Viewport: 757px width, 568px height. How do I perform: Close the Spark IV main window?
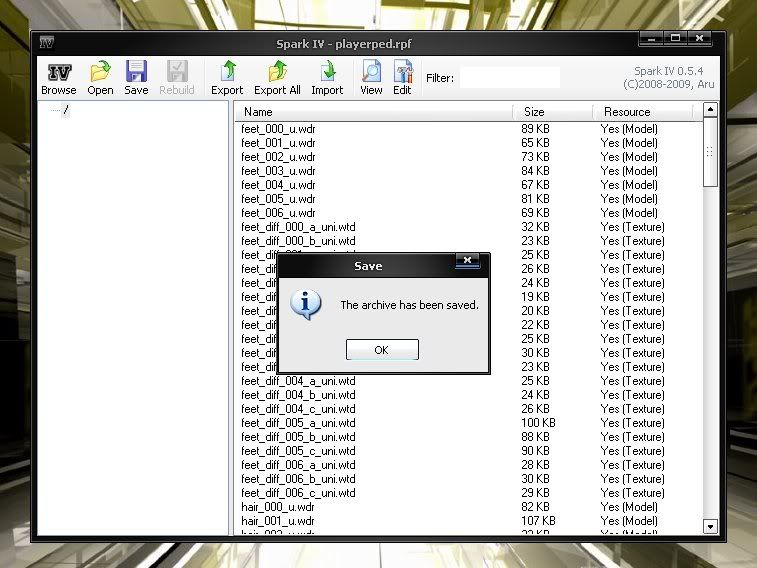click(700, 38)
